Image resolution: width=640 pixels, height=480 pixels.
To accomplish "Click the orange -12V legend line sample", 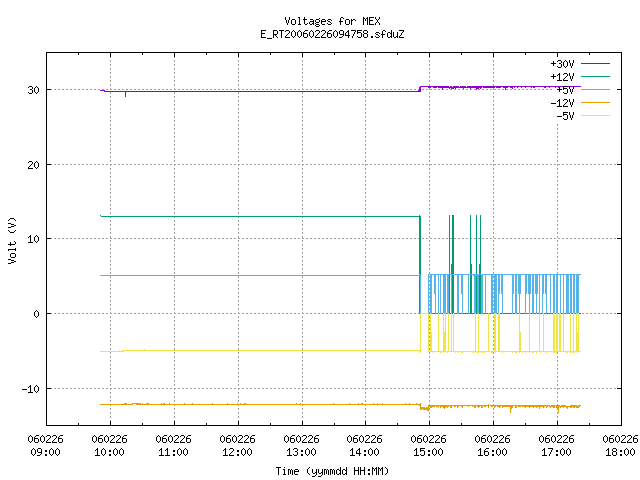I will click(x=595, y=102).
